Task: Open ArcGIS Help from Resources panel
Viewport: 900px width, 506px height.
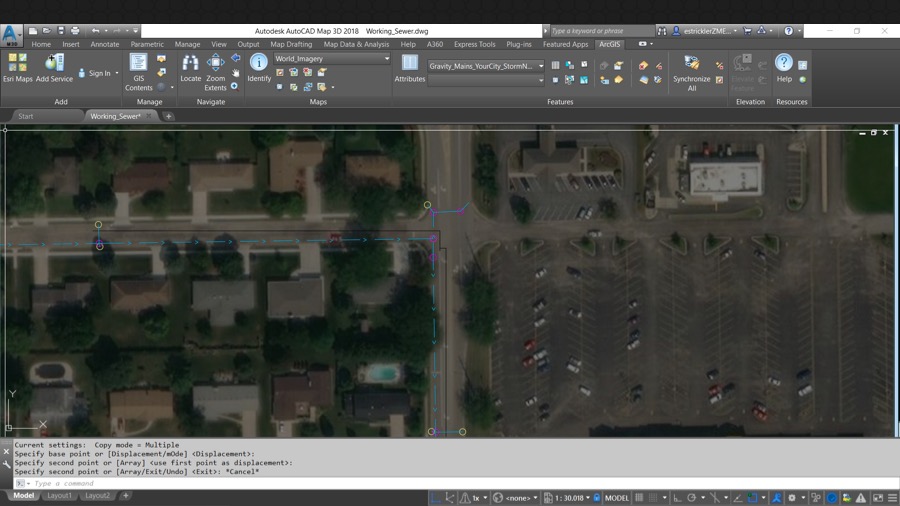Action: tap(784, 68)
